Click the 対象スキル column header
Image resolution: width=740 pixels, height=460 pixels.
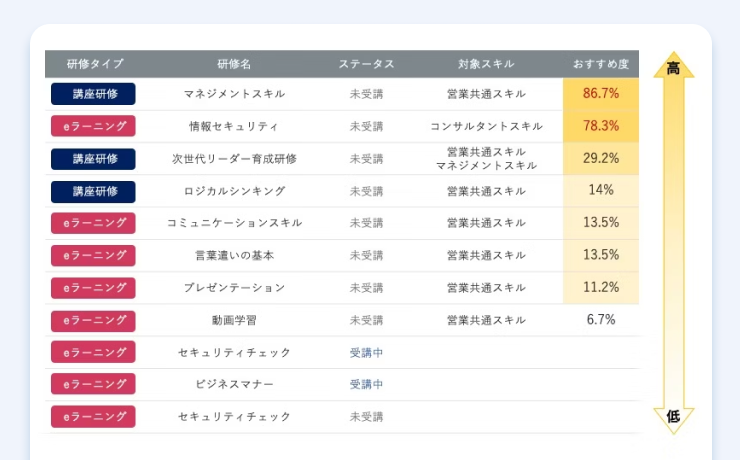[x=486, y=64]
